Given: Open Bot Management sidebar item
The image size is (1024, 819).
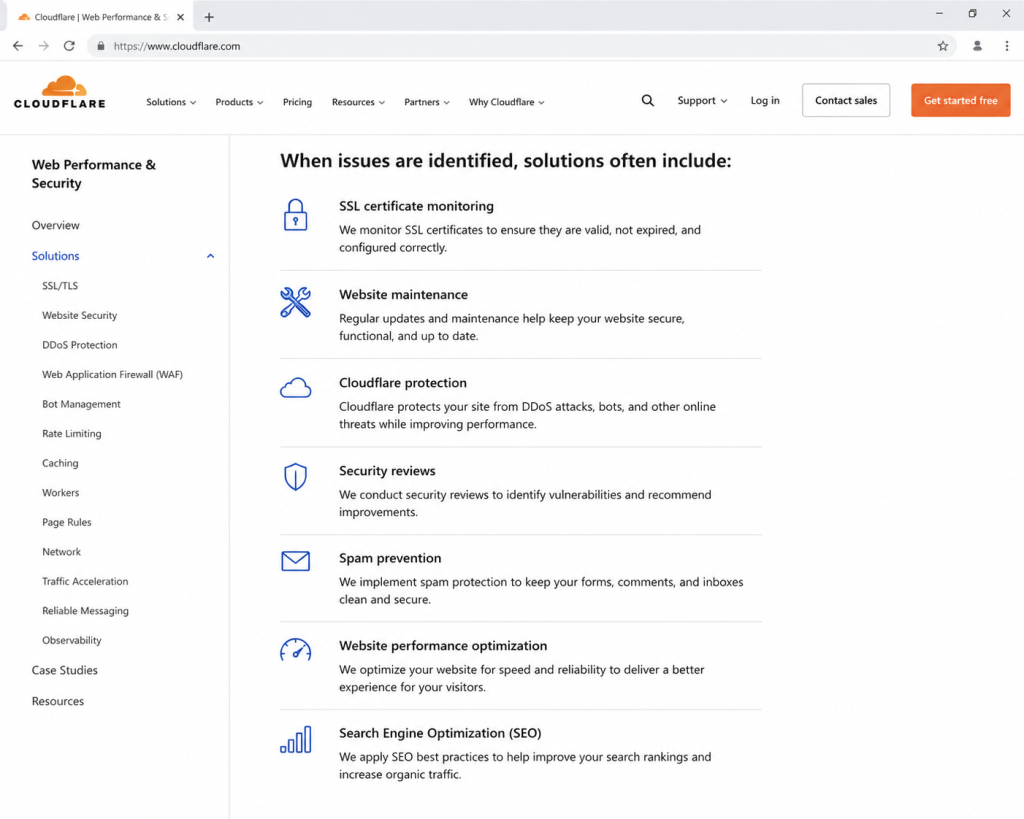Looking at the screenshot, I should coord(81,404).
